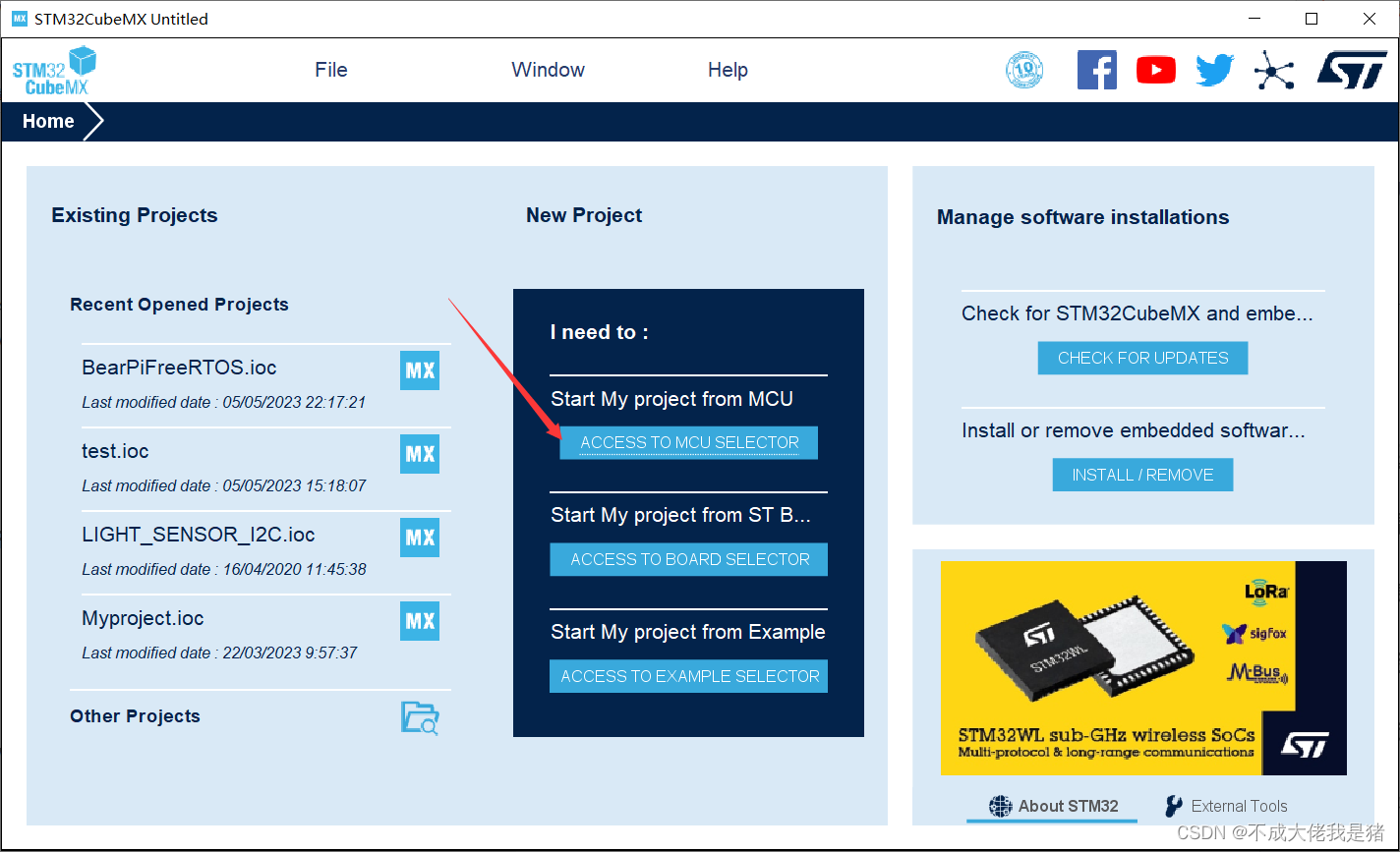This screenshot has width=1400, height=852.
Task: Browse other projects folder icon
Action: coord(420,717)
